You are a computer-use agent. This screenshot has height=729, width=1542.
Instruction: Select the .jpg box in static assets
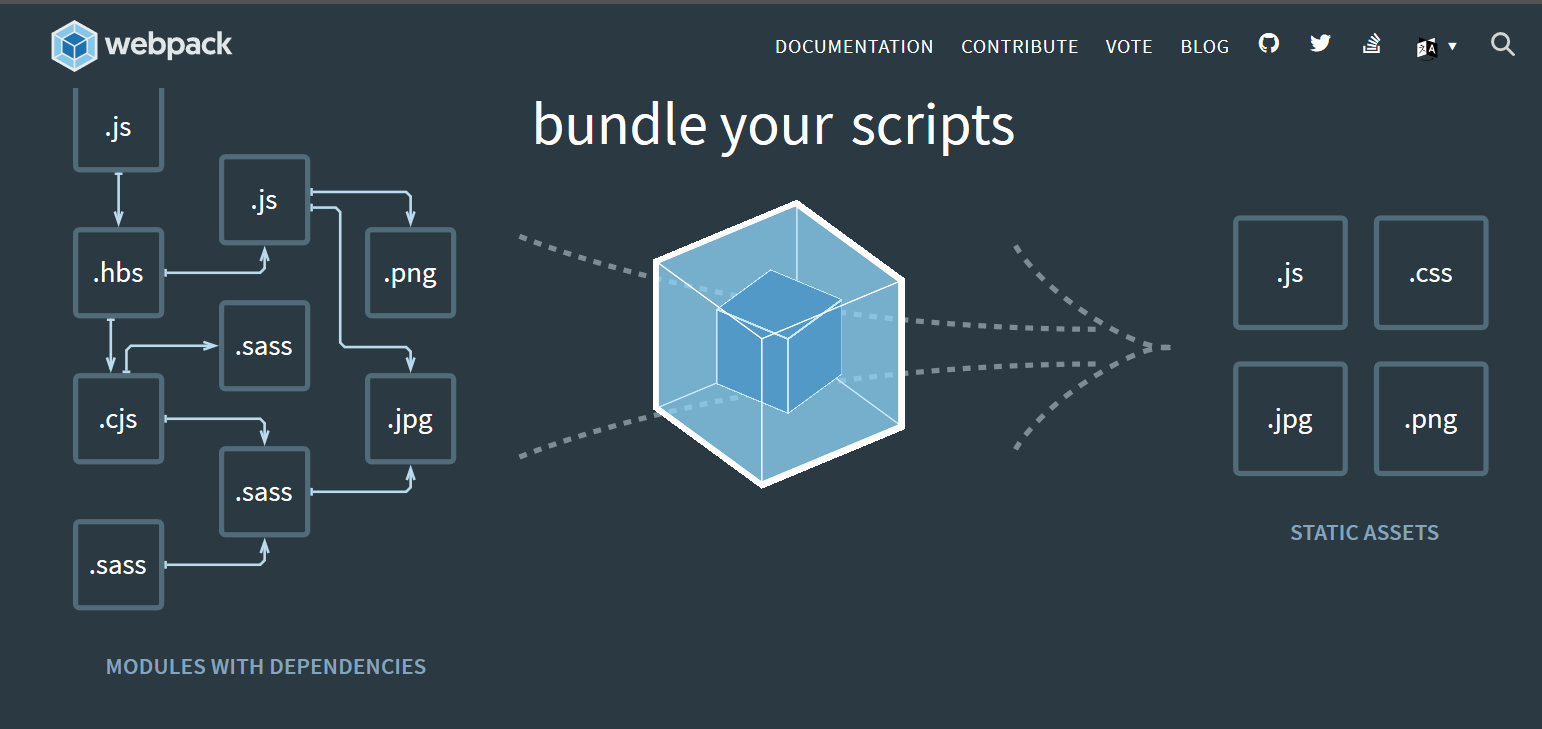click(1289, 419)
